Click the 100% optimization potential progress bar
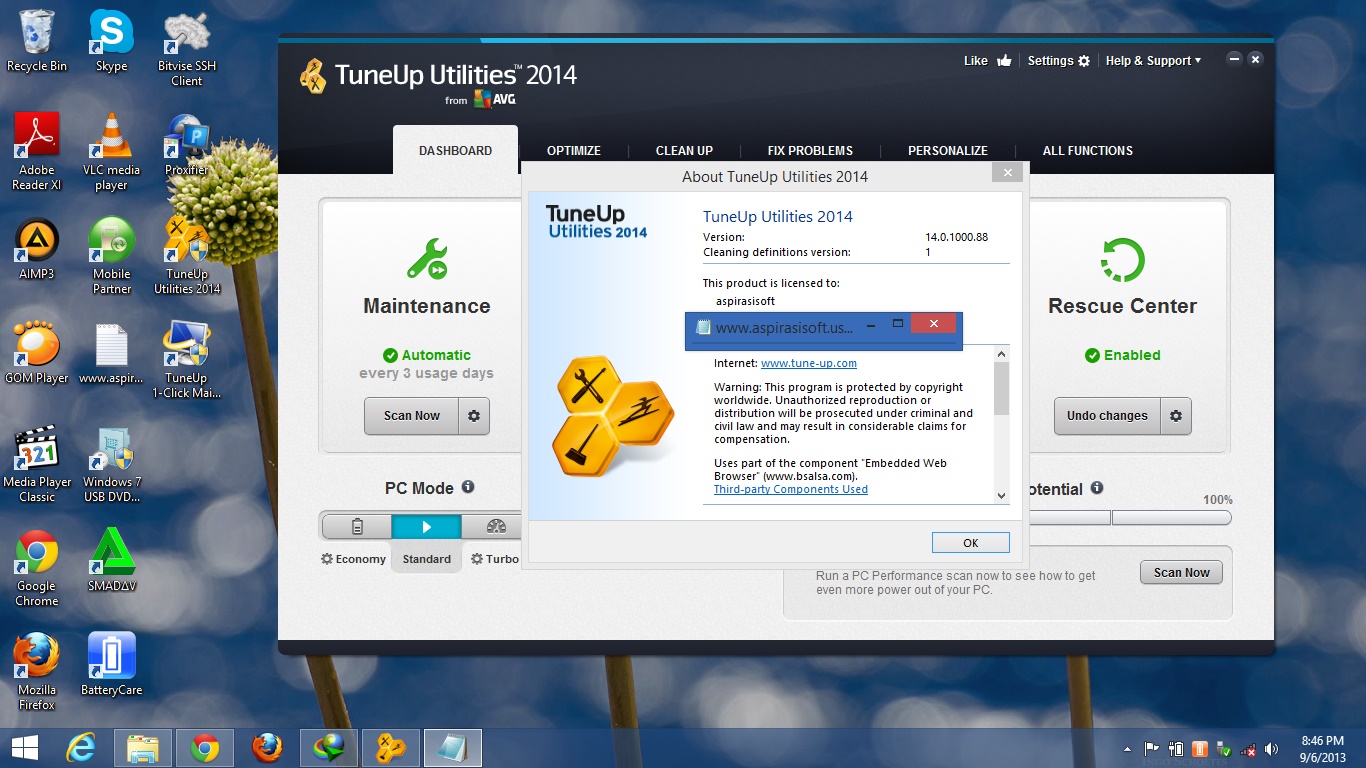Screen dimensions: 1366x768 pos(1171,517)
